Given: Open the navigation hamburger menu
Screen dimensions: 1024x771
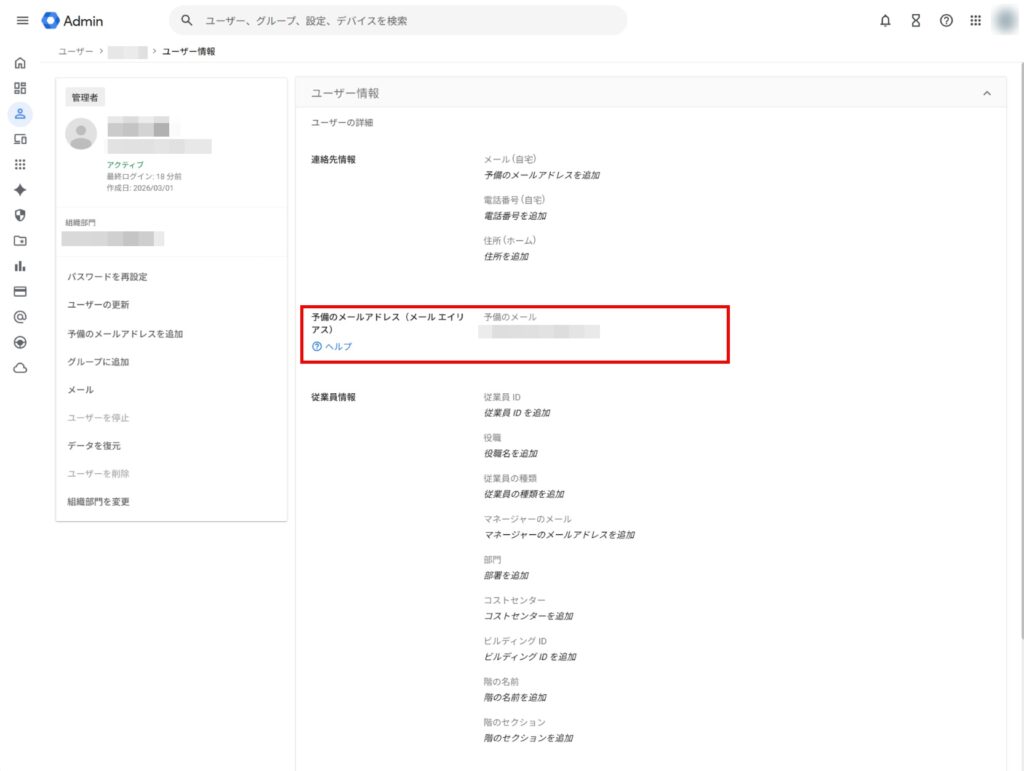Looking at the screenshot, I should point(22,20).
